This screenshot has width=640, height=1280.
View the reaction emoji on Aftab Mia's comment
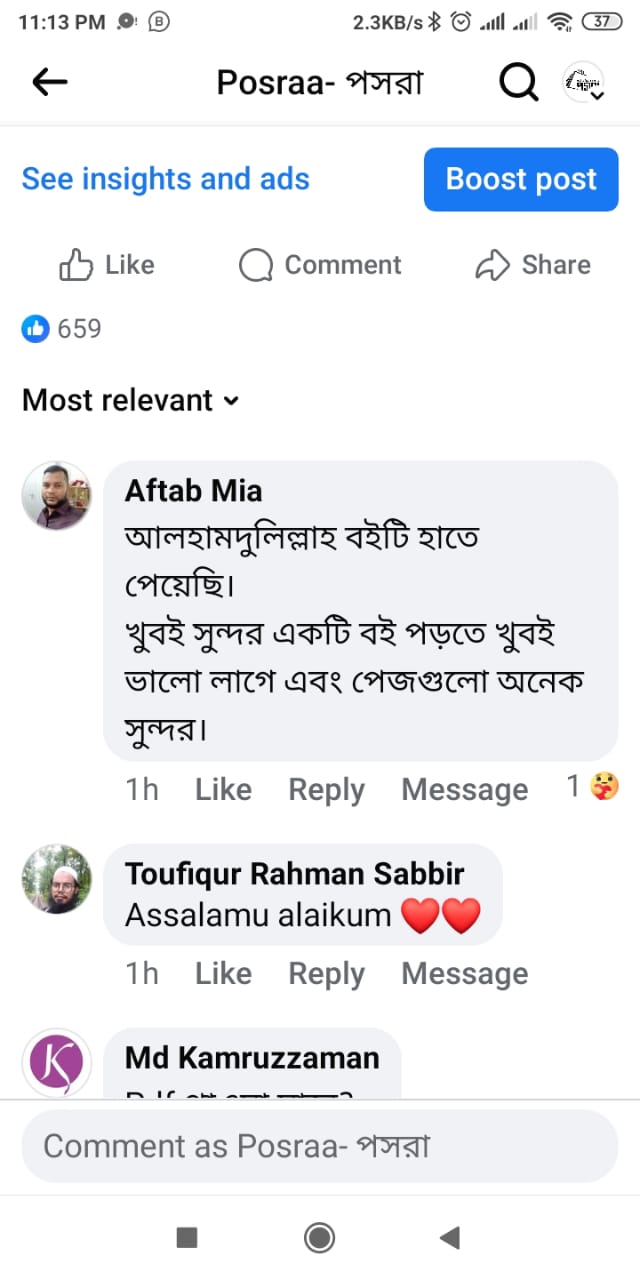tap(604, 788)
